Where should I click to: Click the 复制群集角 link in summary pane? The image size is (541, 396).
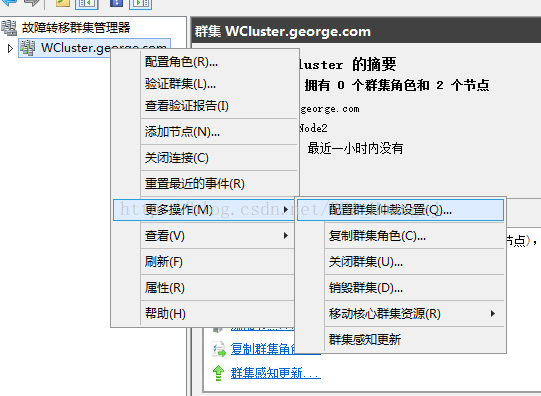(262, 349)
